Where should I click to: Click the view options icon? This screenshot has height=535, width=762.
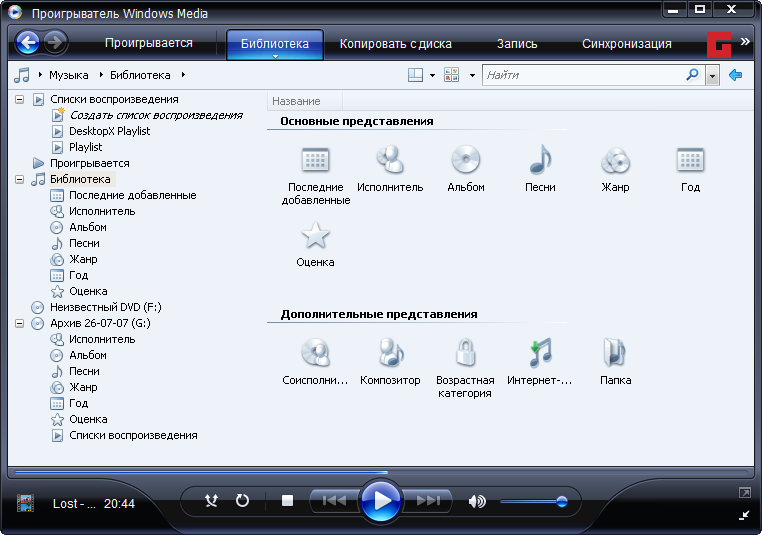pos(451,75)
